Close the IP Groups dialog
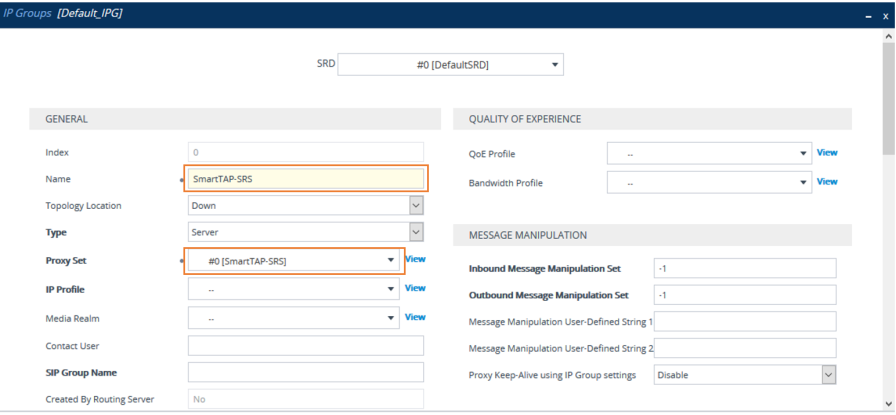The height and width of the screenshot is (415, 896). [885, 17]
